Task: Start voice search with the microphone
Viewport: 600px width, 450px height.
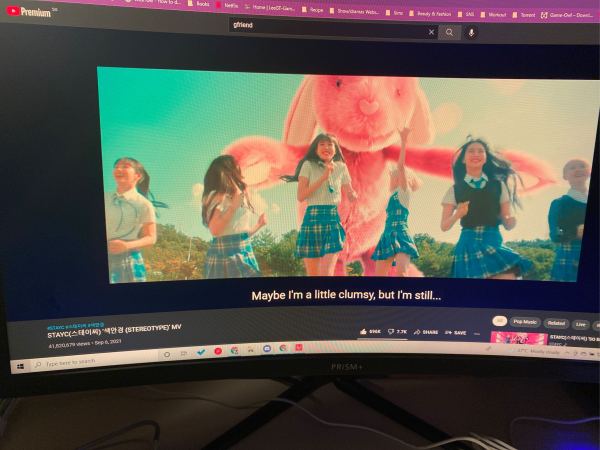Action: point(471,33)
